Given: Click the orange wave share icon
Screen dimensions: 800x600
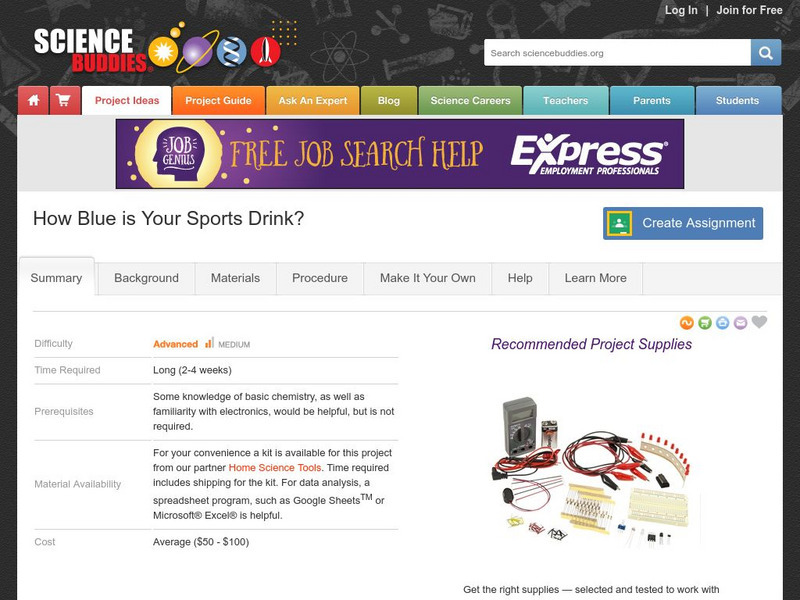Looking at the screenshot, I should (687, 322).
